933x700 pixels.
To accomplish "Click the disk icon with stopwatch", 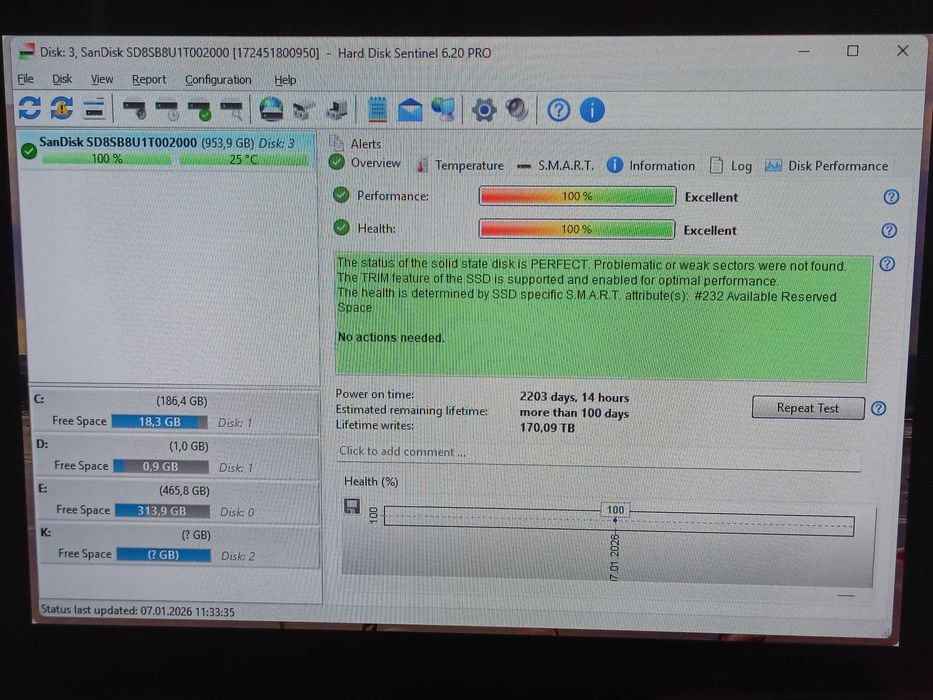I will pyautogui.click(x=134, y=110).
